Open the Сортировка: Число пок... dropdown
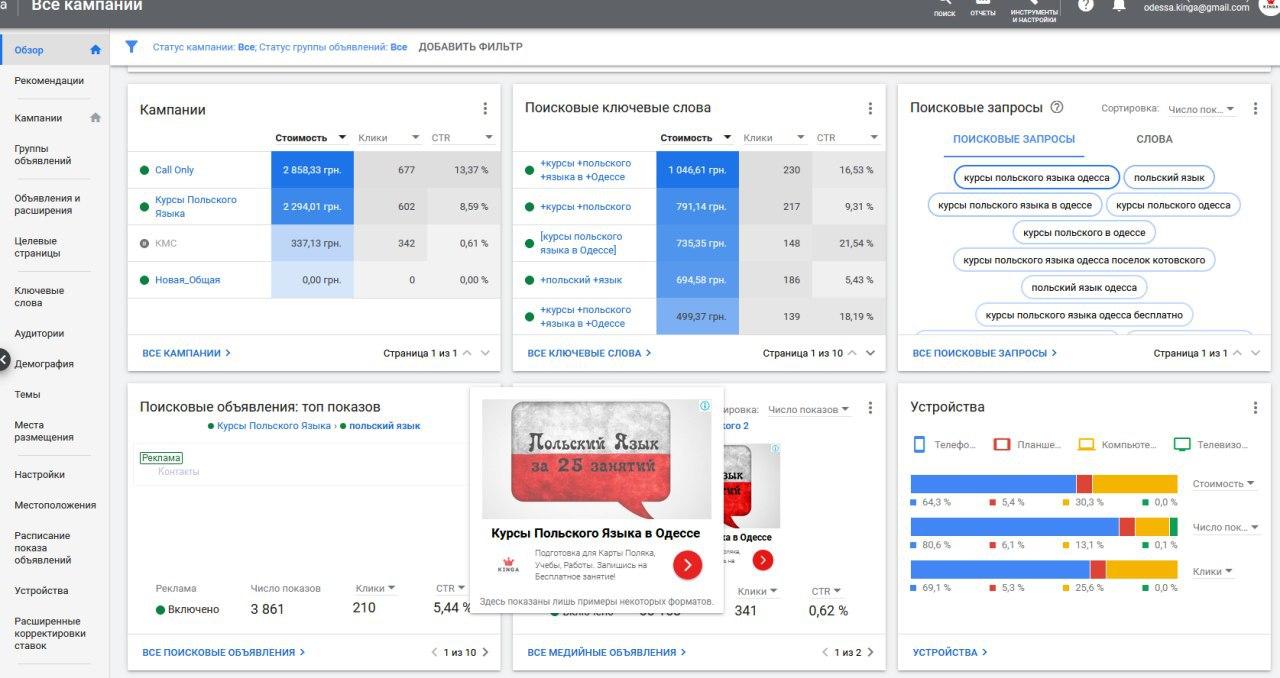 [1201, 109]
